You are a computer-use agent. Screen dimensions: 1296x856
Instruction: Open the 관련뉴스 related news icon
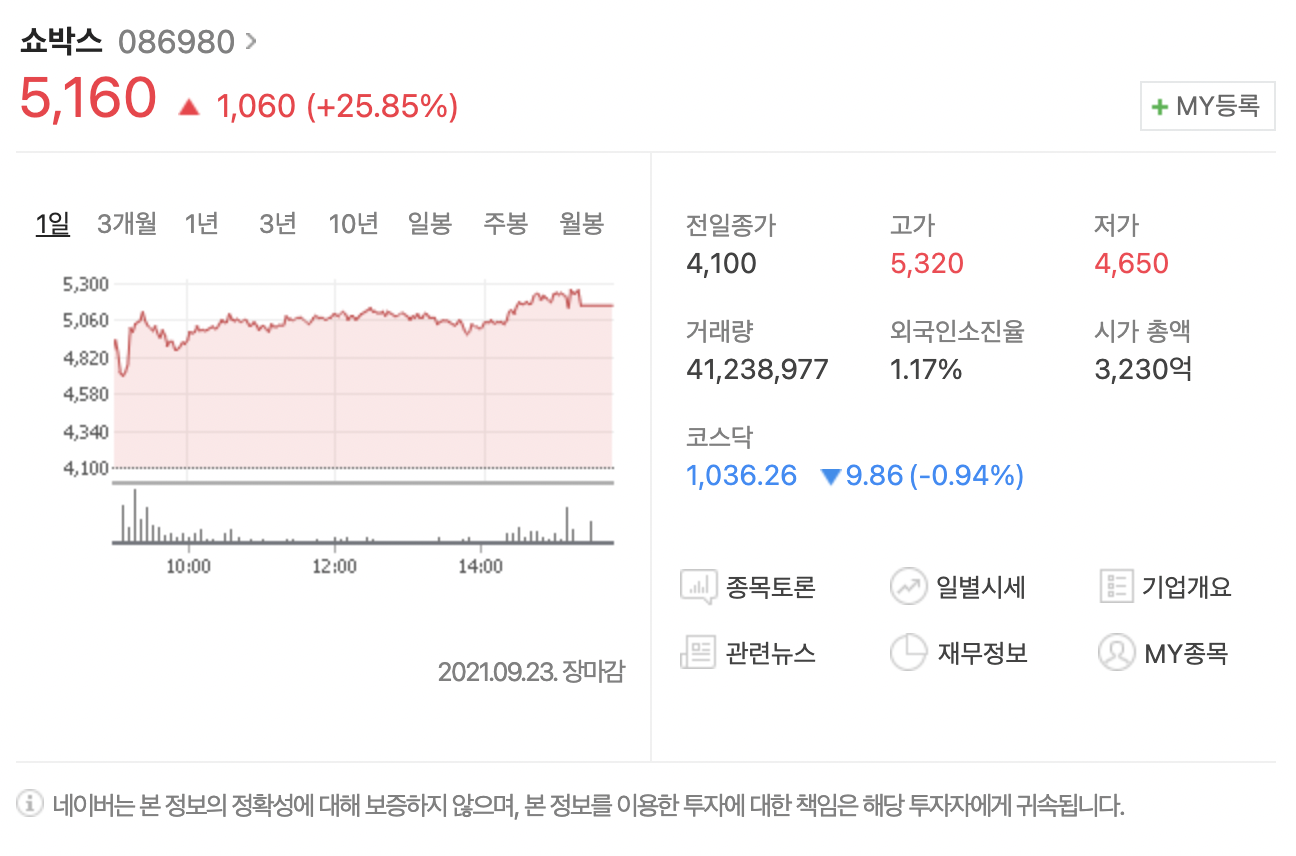[701, 652]
